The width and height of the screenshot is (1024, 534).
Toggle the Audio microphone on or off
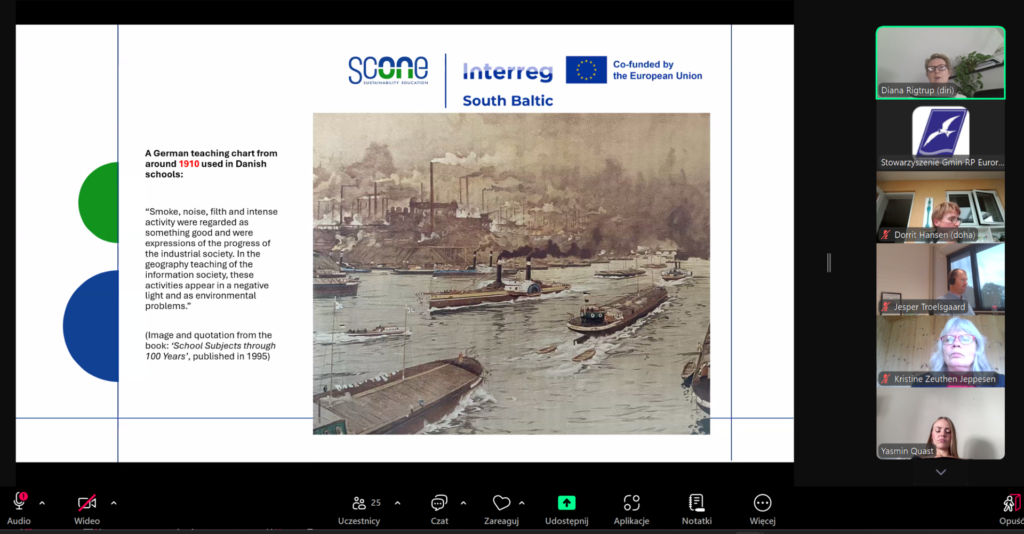[19, 502]
